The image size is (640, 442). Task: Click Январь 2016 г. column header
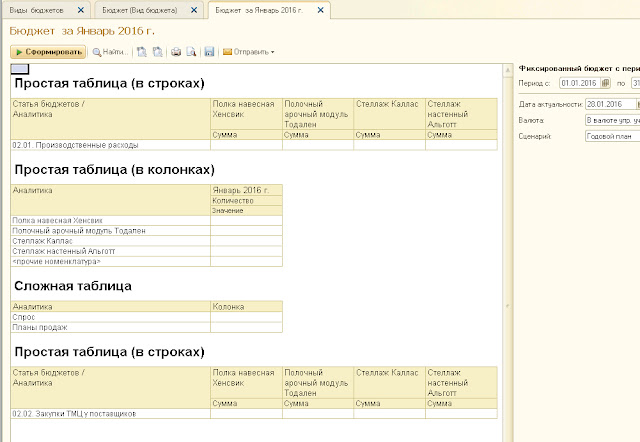(247, 190)
